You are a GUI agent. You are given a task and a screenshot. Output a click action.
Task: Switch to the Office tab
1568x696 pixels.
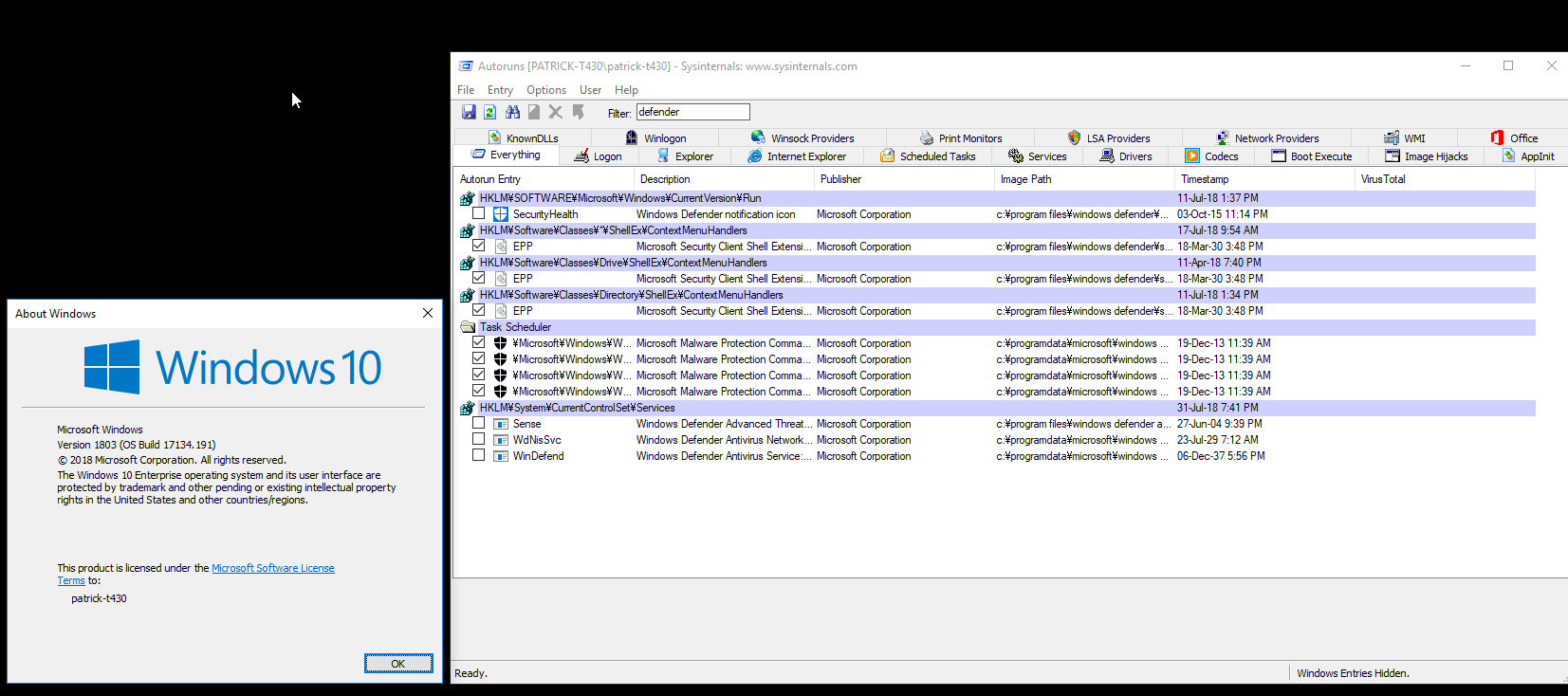pyautogui.click(x=1514, y=138)
